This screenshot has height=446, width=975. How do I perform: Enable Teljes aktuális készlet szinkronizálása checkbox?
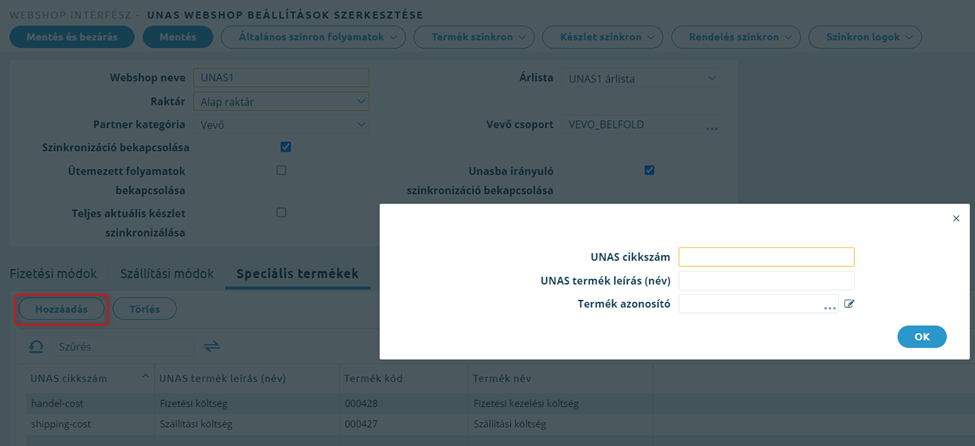(x=281, y=213)
